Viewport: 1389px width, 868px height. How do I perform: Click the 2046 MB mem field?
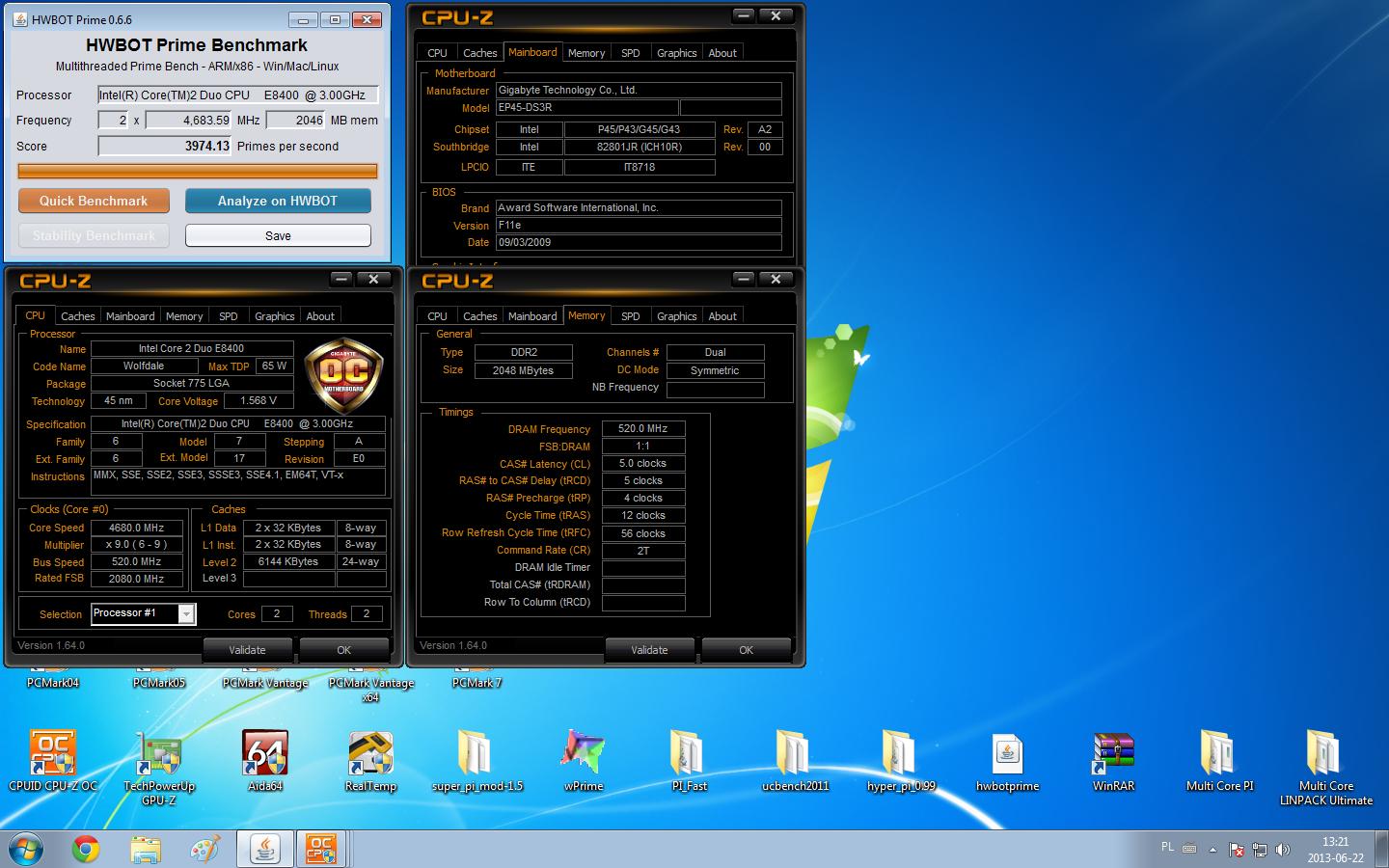point(296,121)
